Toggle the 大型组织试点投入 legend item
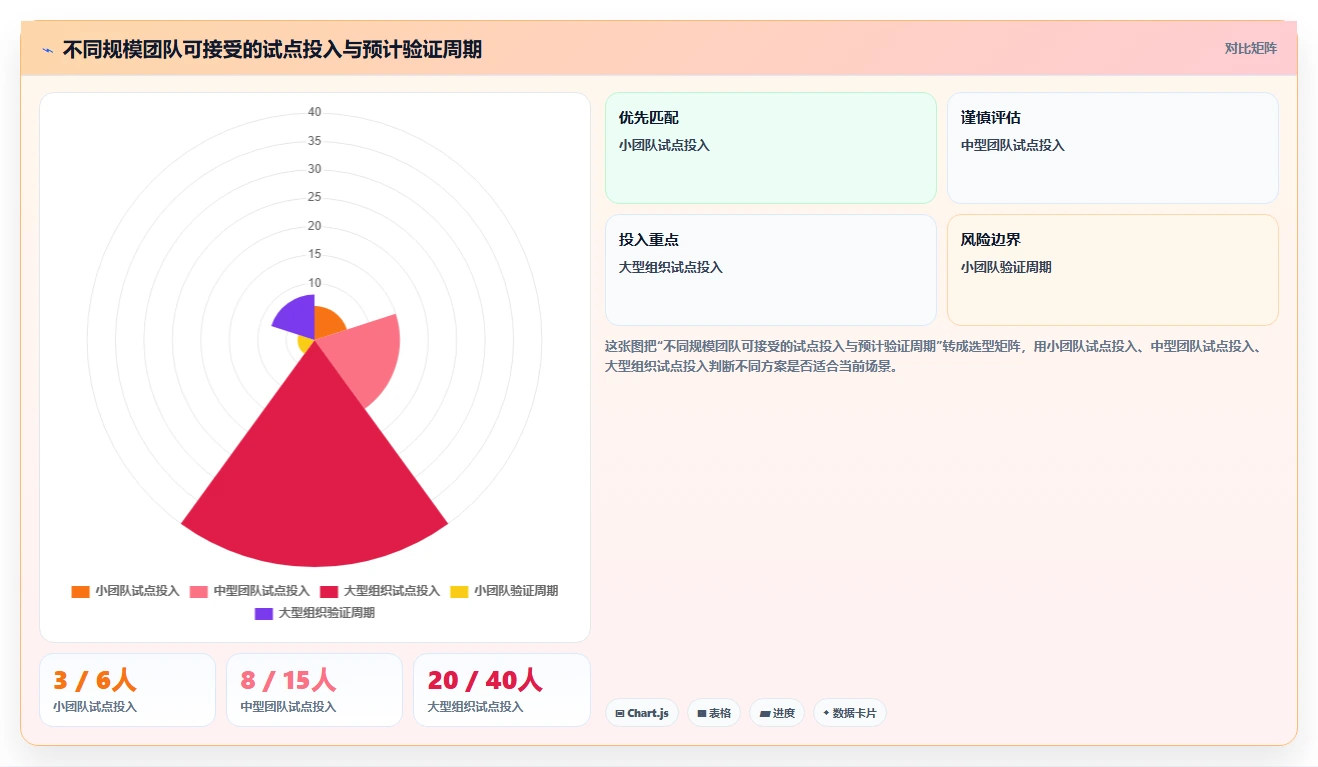 [x=380, y=591]
